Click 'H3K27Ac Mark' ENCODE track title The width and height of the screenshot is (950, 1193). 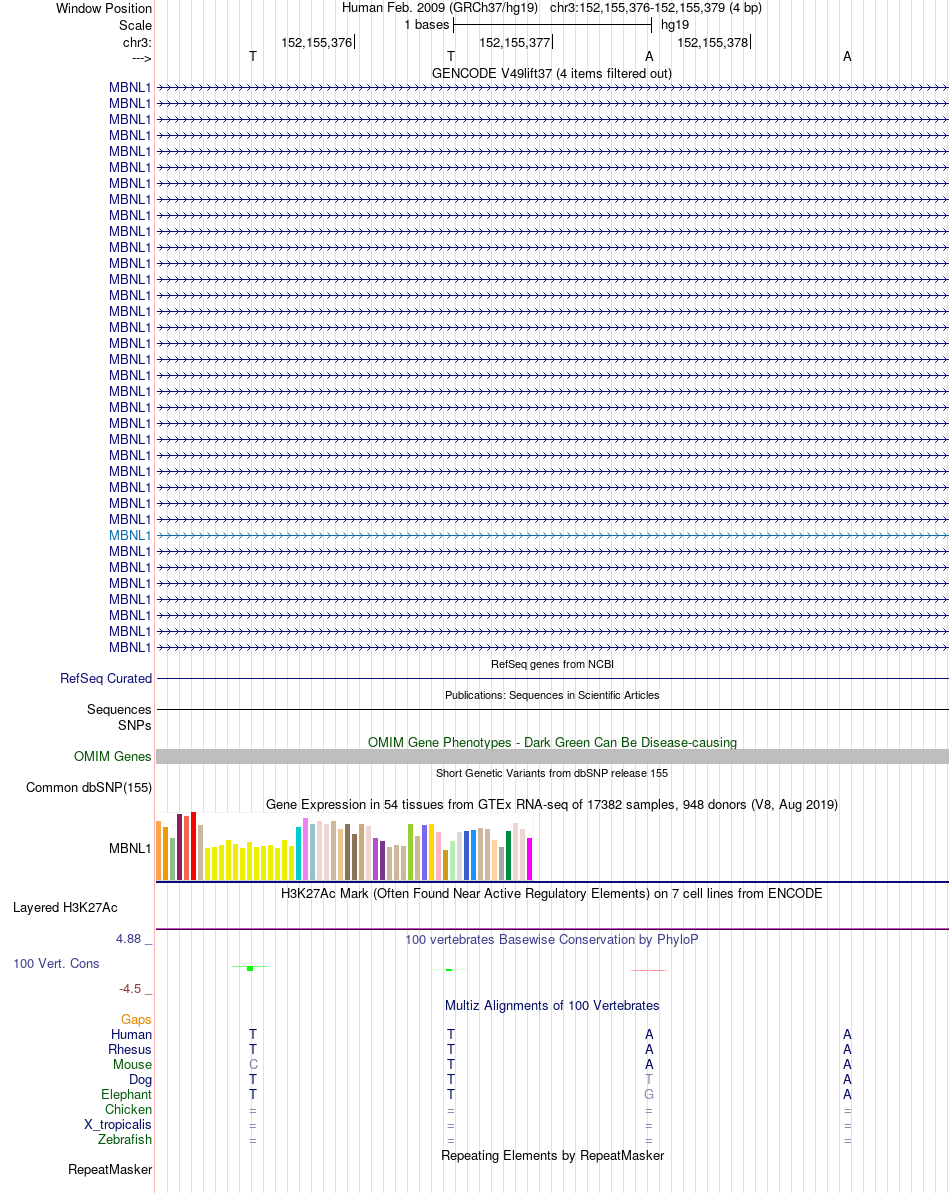click(551, 894)
